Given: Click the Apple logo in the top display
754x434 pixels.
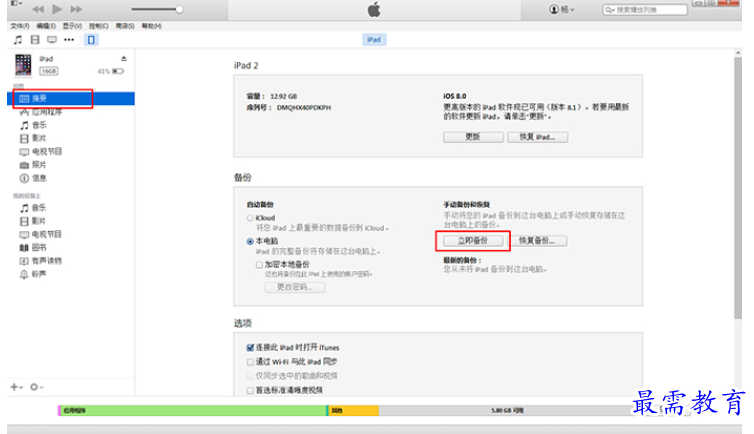Looking at the screenshot, I should click(x=374, y=9).
